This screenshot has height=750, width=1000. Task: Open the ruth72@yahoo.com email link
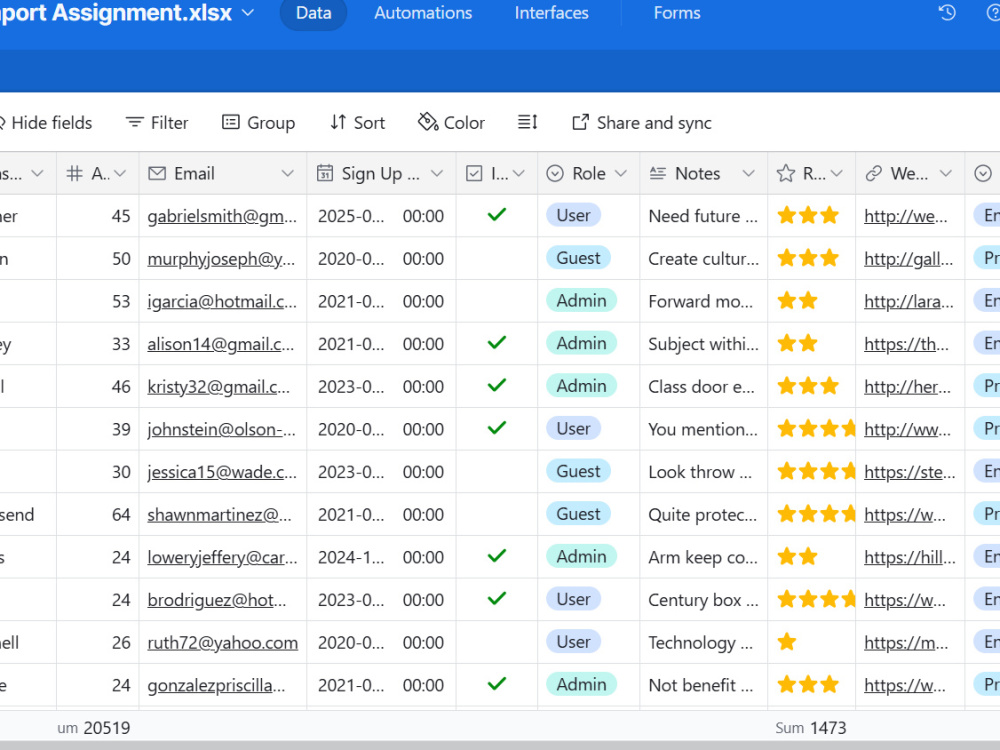[x=223, y=643]
